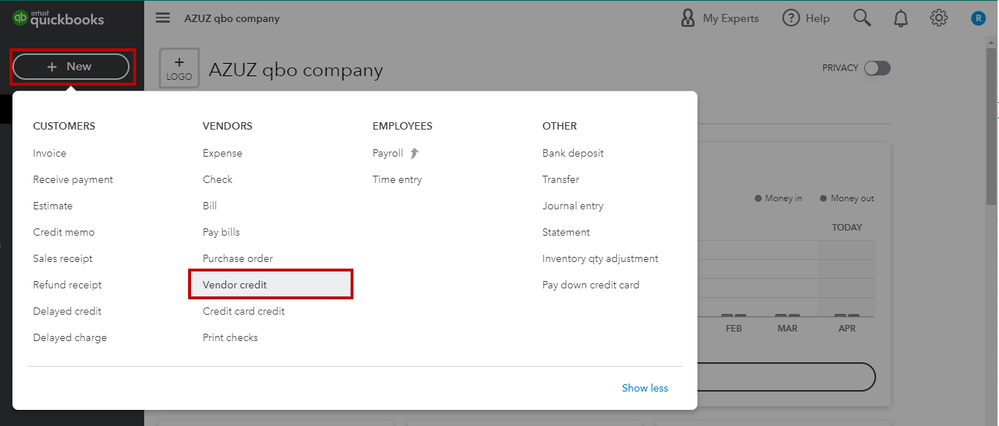Select Pay down credit card
999x426 pixels.
(591, 285)
